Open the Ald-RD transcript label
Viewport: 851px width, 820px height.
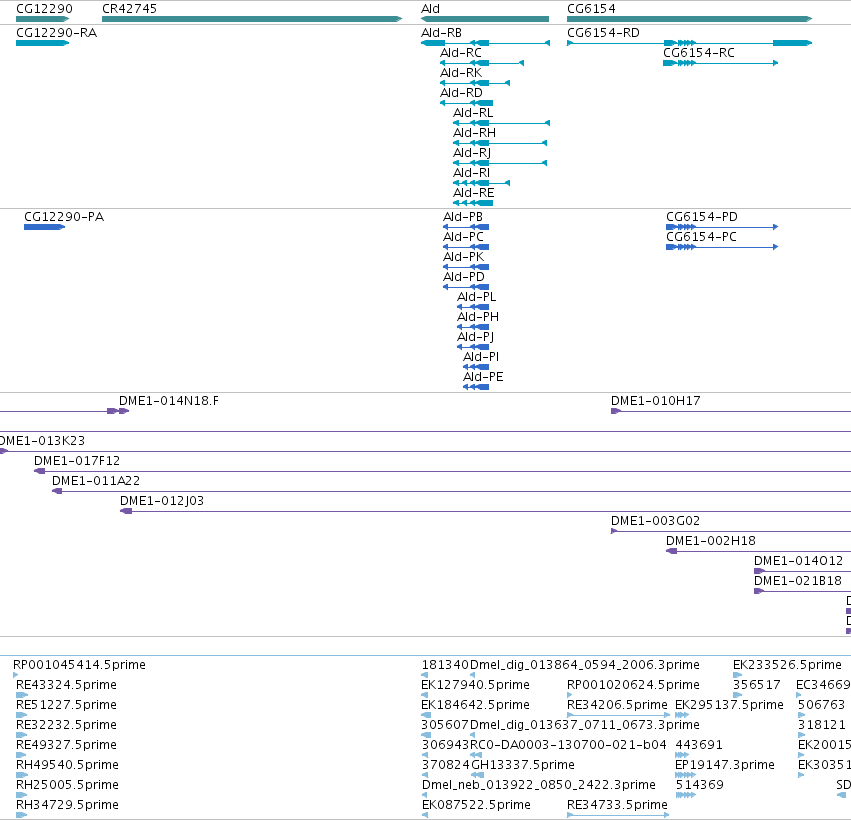pyautogui.click(x=461, y=93)
